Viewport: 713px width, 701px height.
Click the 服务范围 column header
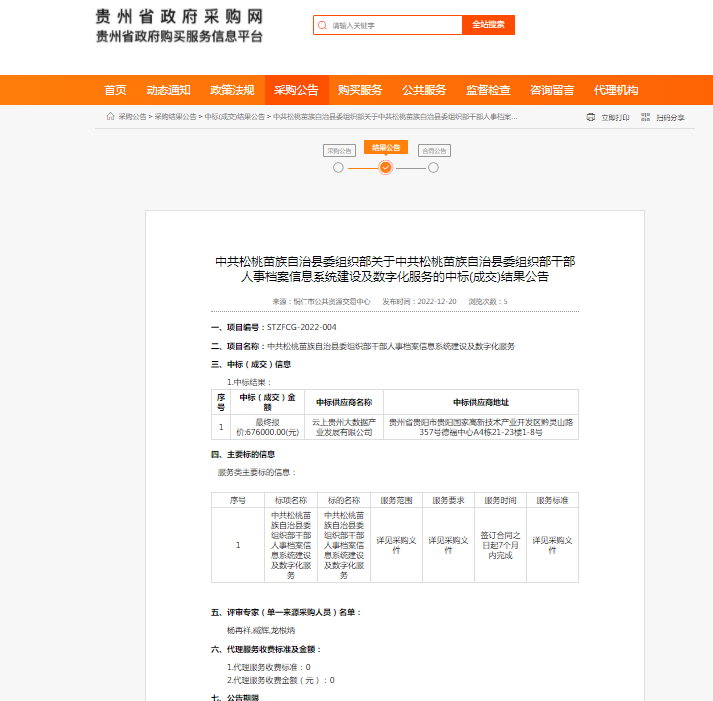[x=396, y=501]
